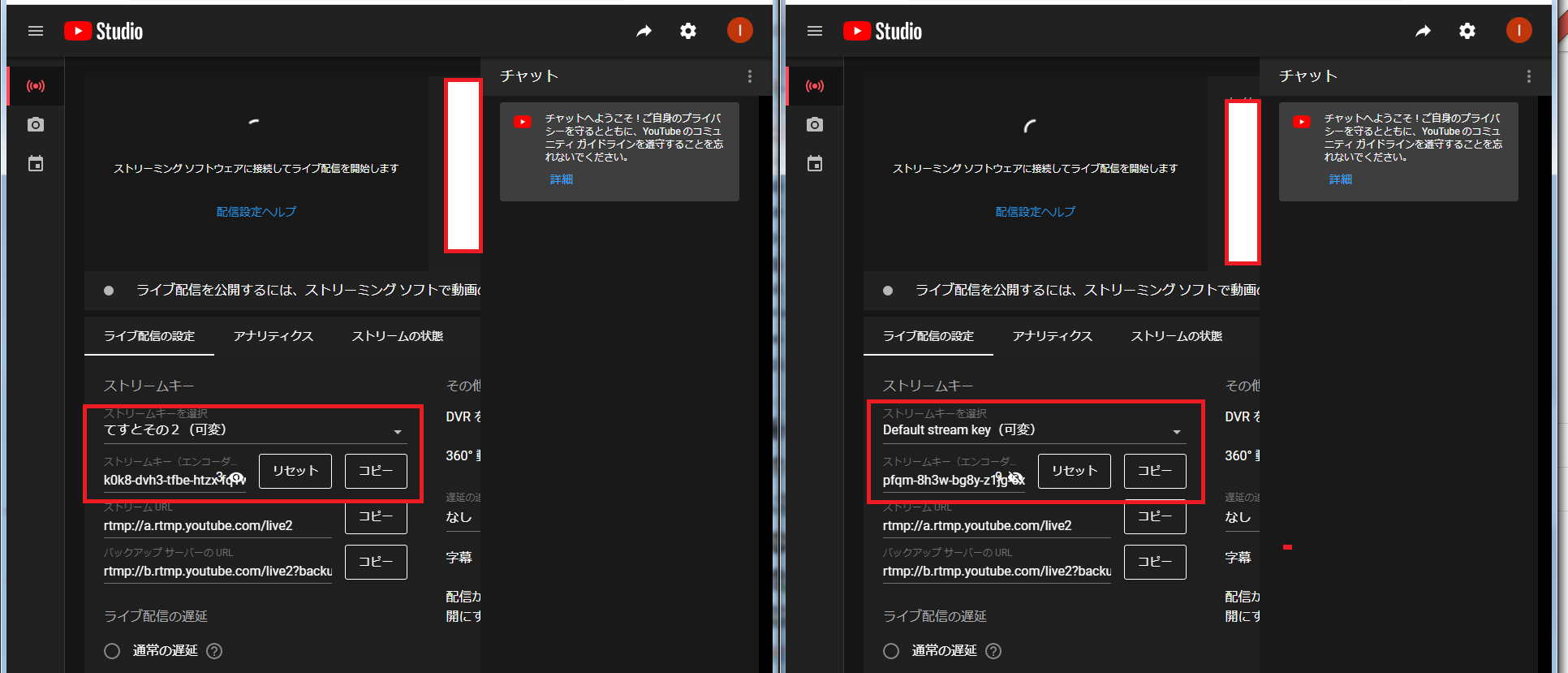Viewport: 1568px width, 673px height.
Task: Select Stream icon in left window sidebar
Action: [x=36, y=85]
